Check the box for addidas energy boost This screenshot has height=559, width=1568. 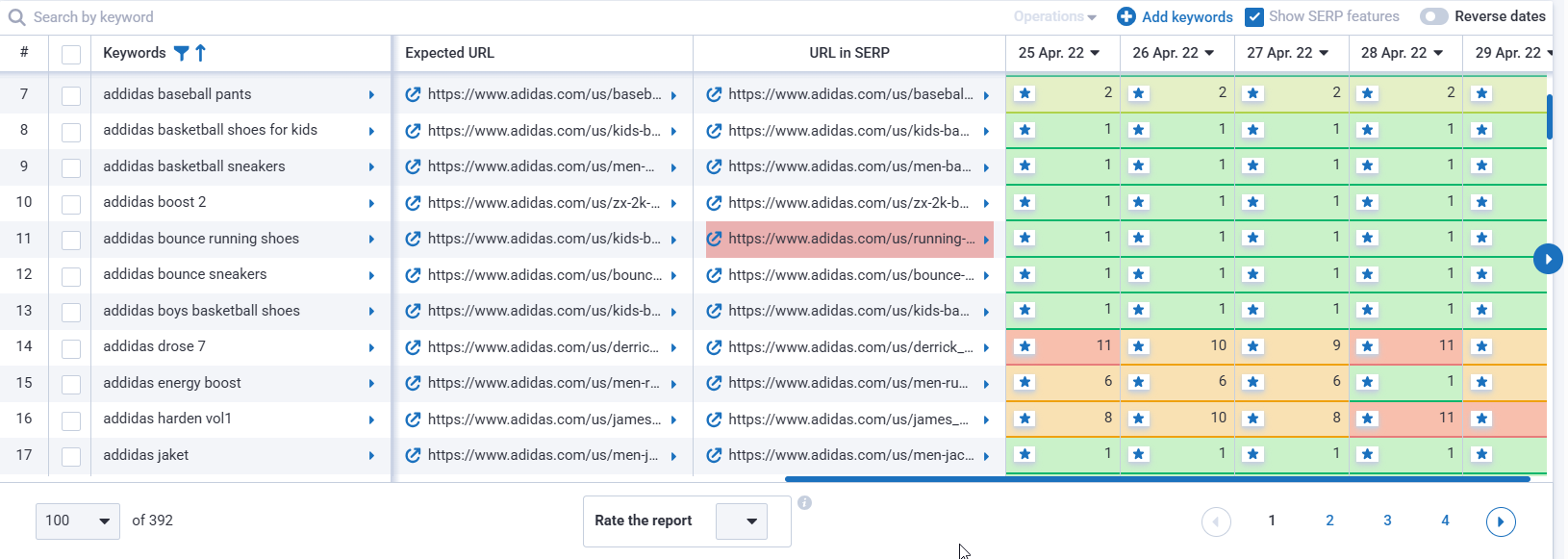coord(71,384)
